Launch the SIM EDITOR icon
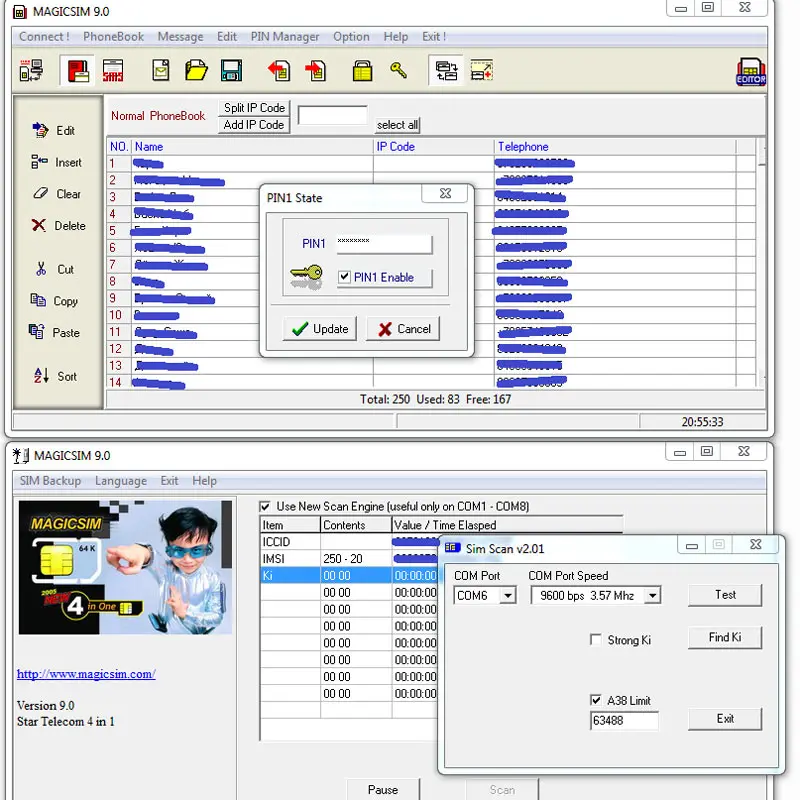Image resolution: width=800 pixels, height=800 pixels. (x=751, y=70)
